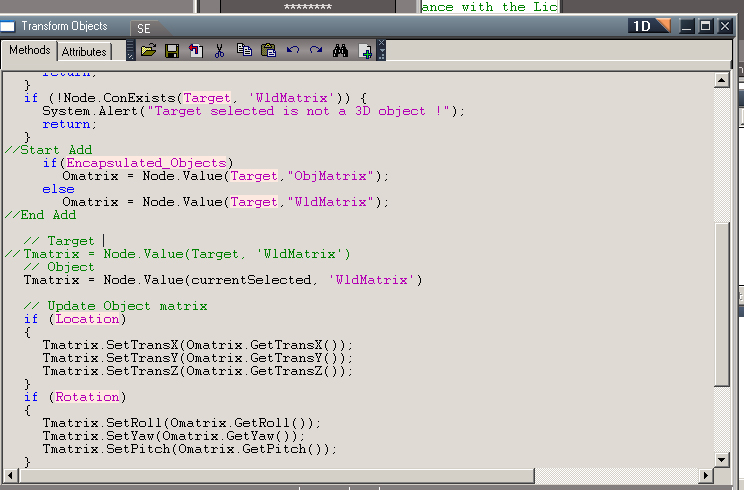Click the toolbar grip handle beside the Attributes tab

(130, 50)
